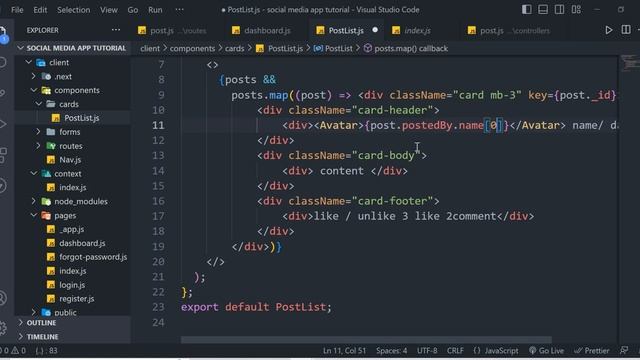Open login.js file
The height and width of the screenshot is (360, 640).
tap(73, 284)
